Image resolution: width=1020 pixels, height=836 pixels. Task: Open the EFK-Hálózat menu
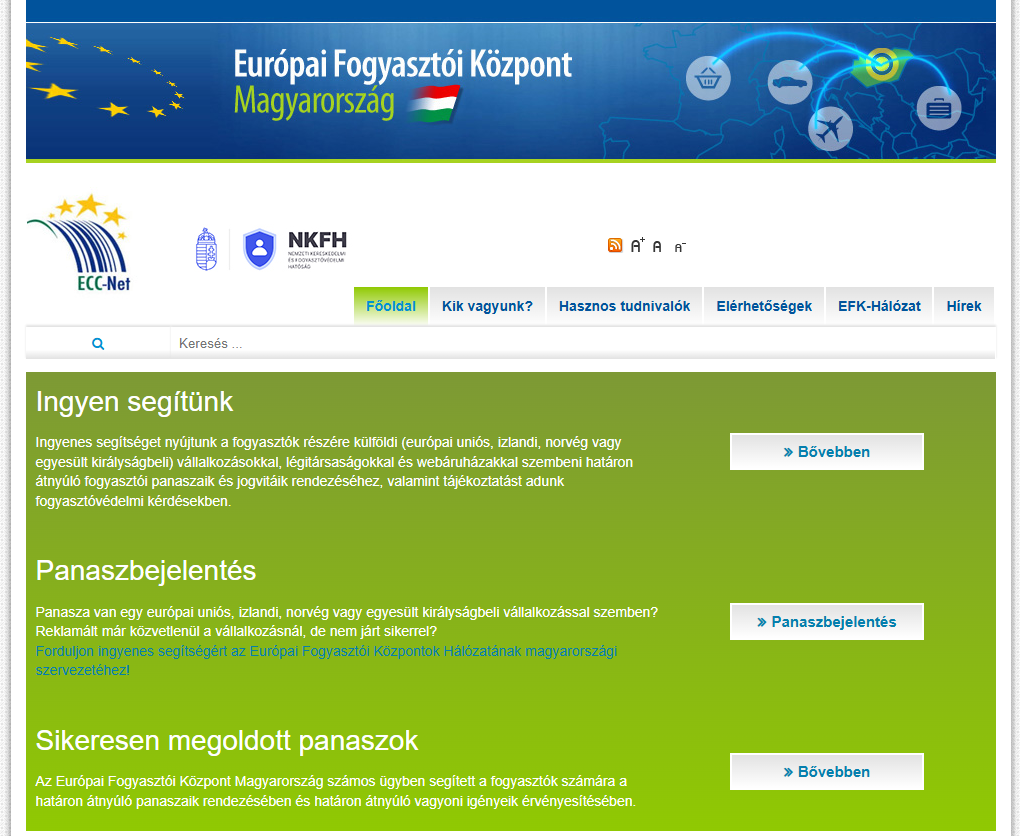[879, 306]
